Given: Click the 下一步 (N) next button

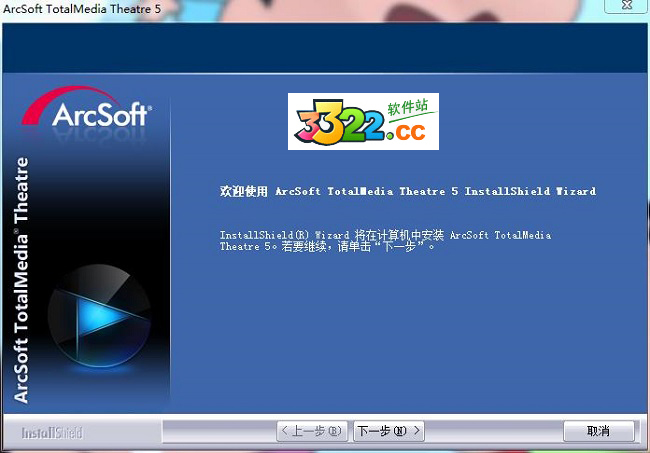Looking at the screenshot, I should (389, 431).
